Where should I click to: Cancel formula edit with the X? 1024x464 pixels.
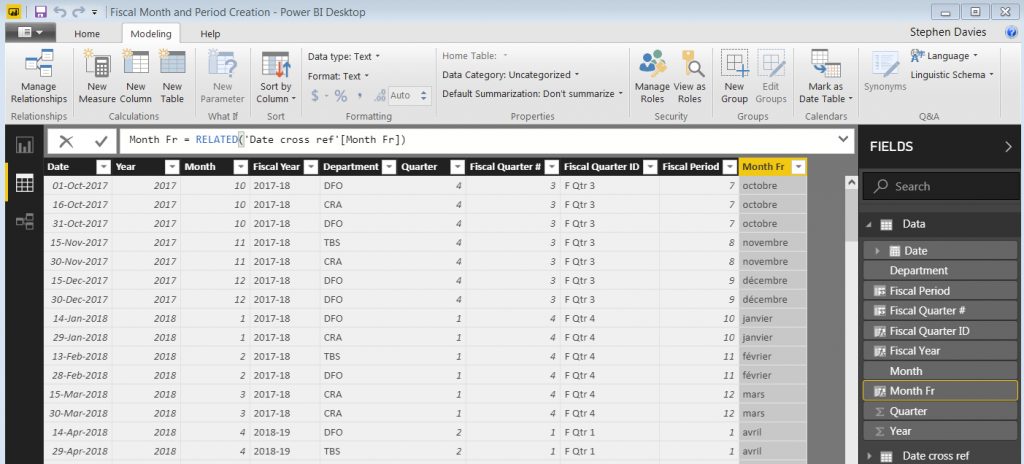[66, 142]
